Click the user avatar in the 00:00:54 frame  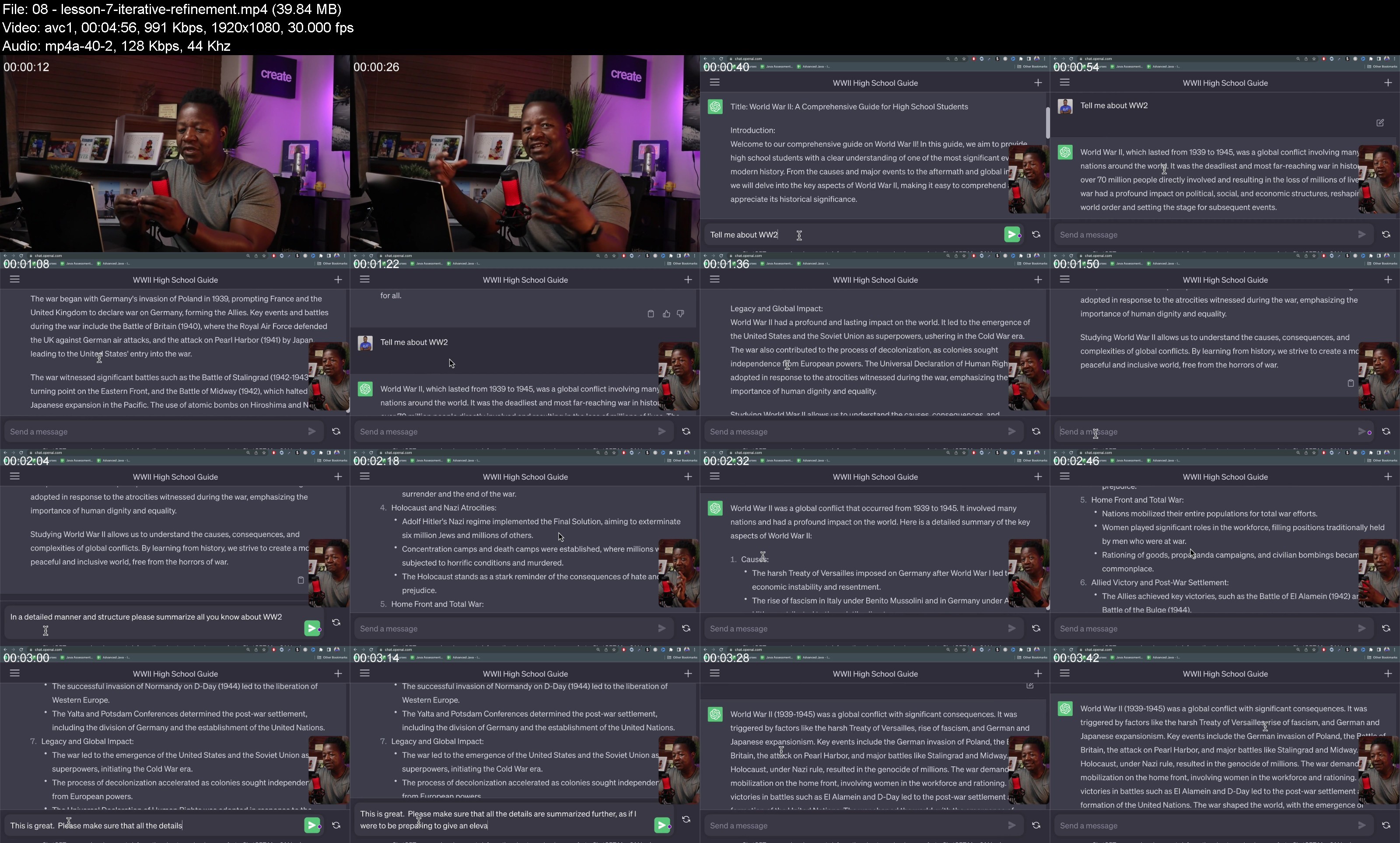(1065, 106)
